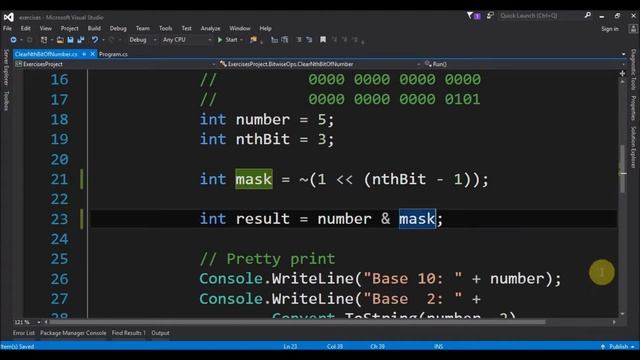Open the Solution Configurations Debug dropdown

[142, 40]
